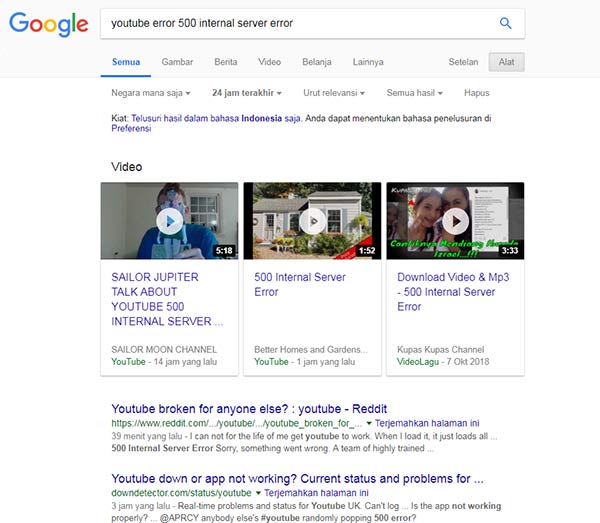Expand the Semua hasil dropdown
Image resolution: width=600 pixels, height=523 pixels.
click(x=414, y=93)
